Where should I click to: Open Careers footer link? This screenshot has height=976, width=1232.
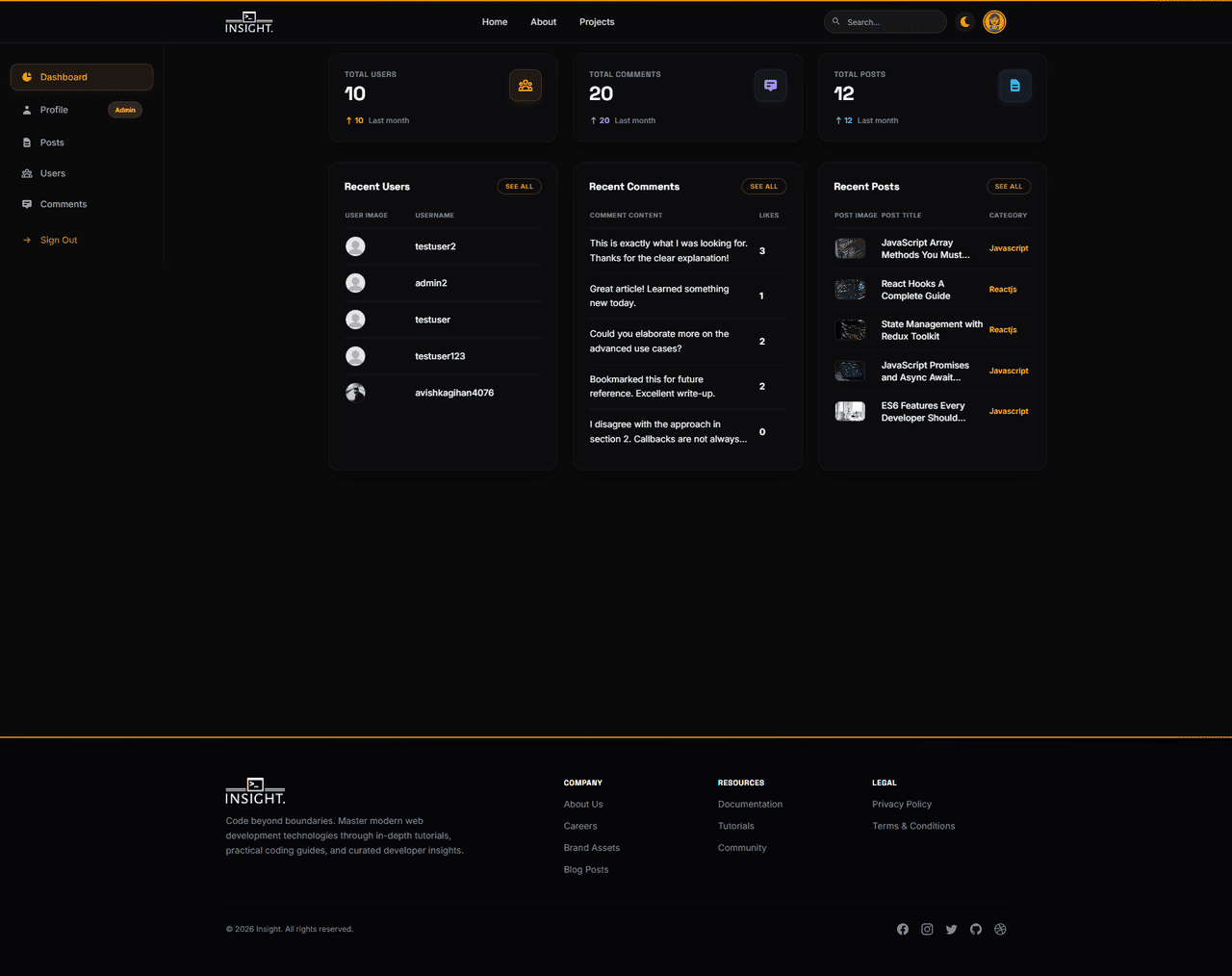pyautogui.click(x=580, y=826)
